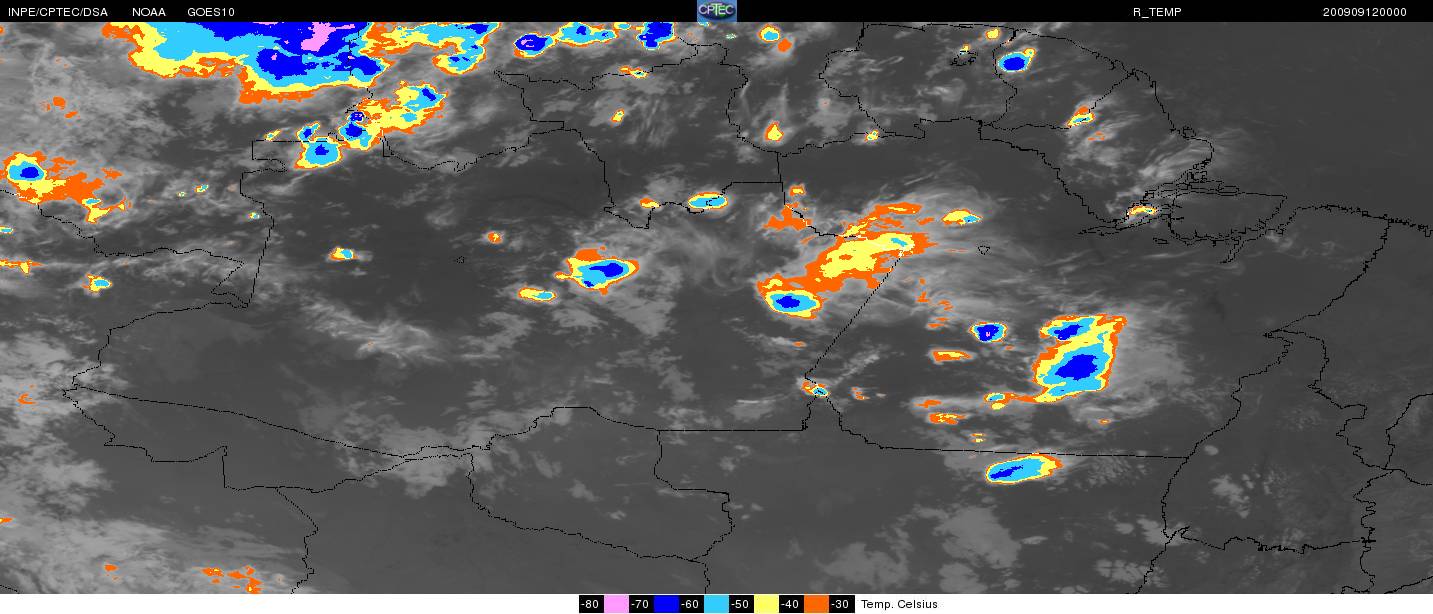Click the -50 legend label
Viewport: 1433px width, 614px height.
click(741, 604)
